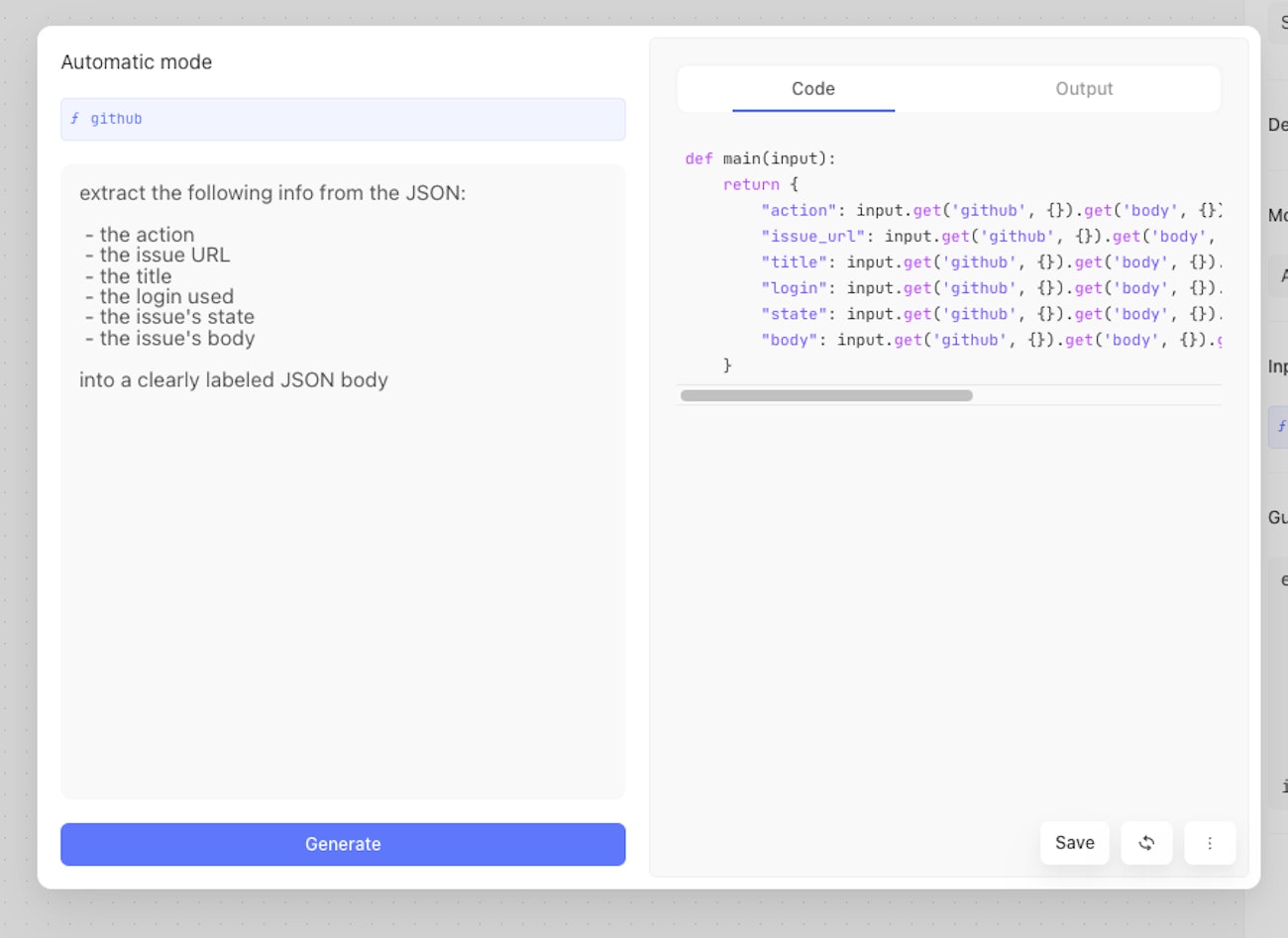Click the regenerate code refresh icon

coord(1146,843)
